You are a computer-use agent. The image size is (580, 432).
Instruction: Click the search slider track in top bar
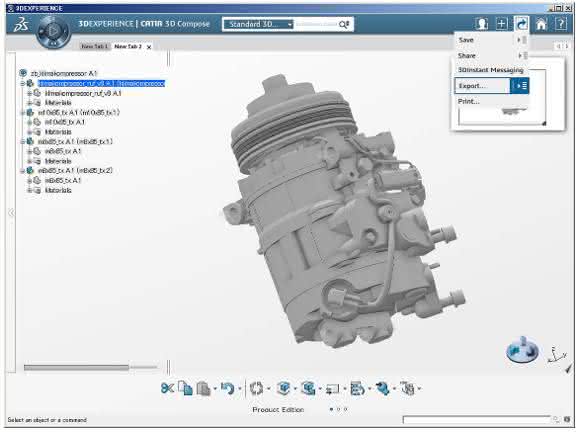point(316,24)
